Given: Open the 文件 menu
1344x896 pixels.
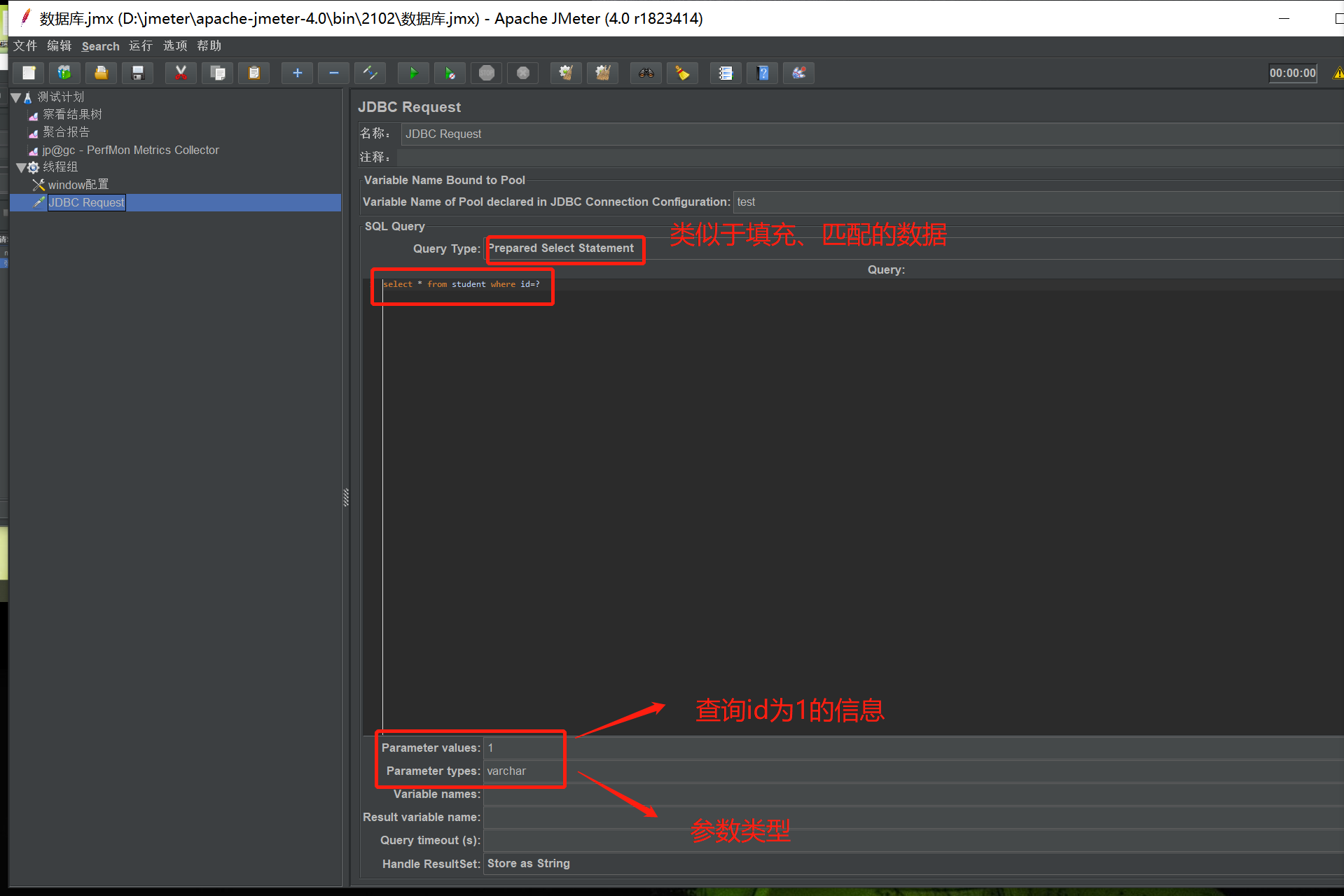Looking at the screenshot, I should pos(25,46).
